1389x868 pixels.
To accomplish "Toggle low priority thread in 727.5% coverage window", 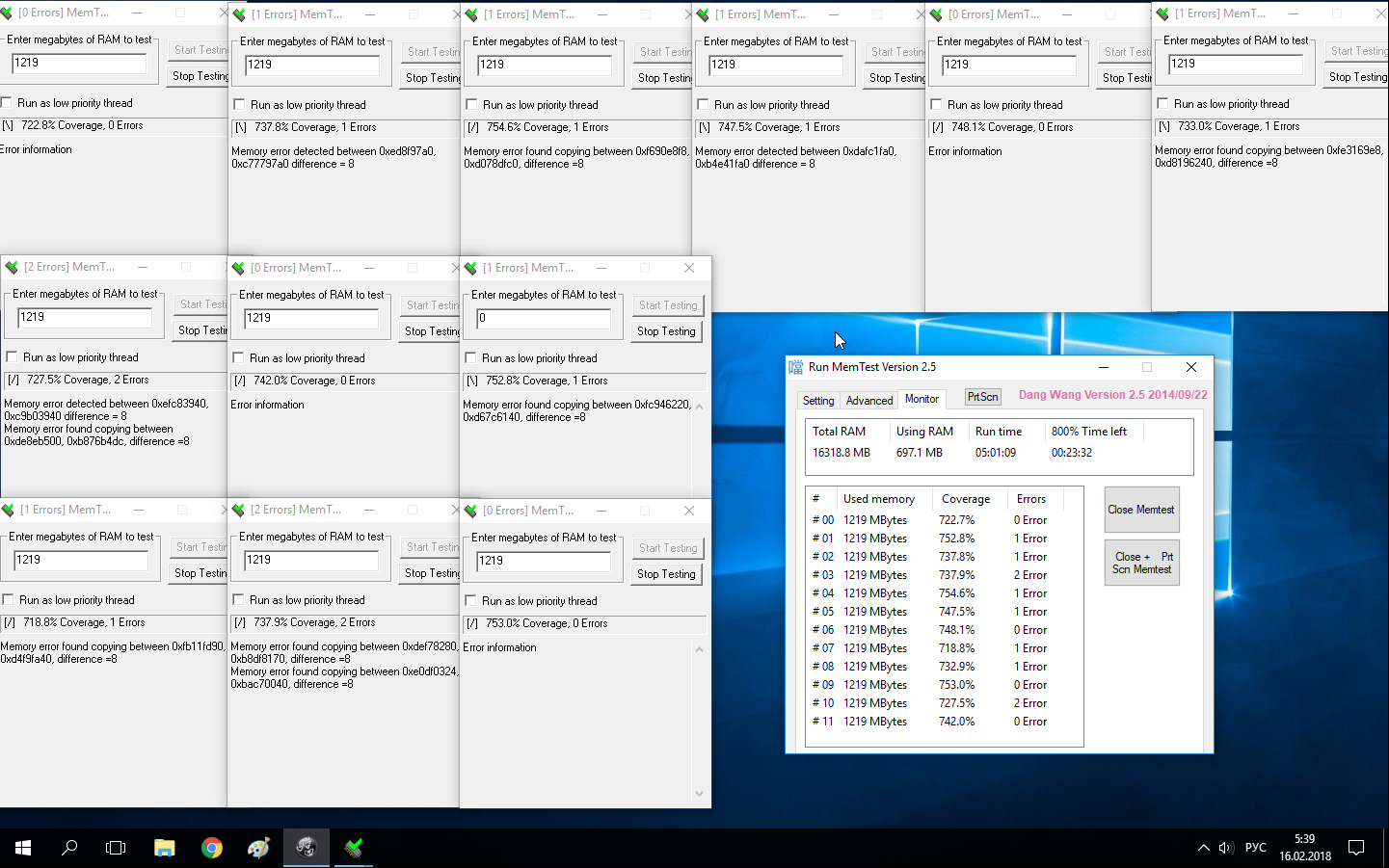I will 13,357.
